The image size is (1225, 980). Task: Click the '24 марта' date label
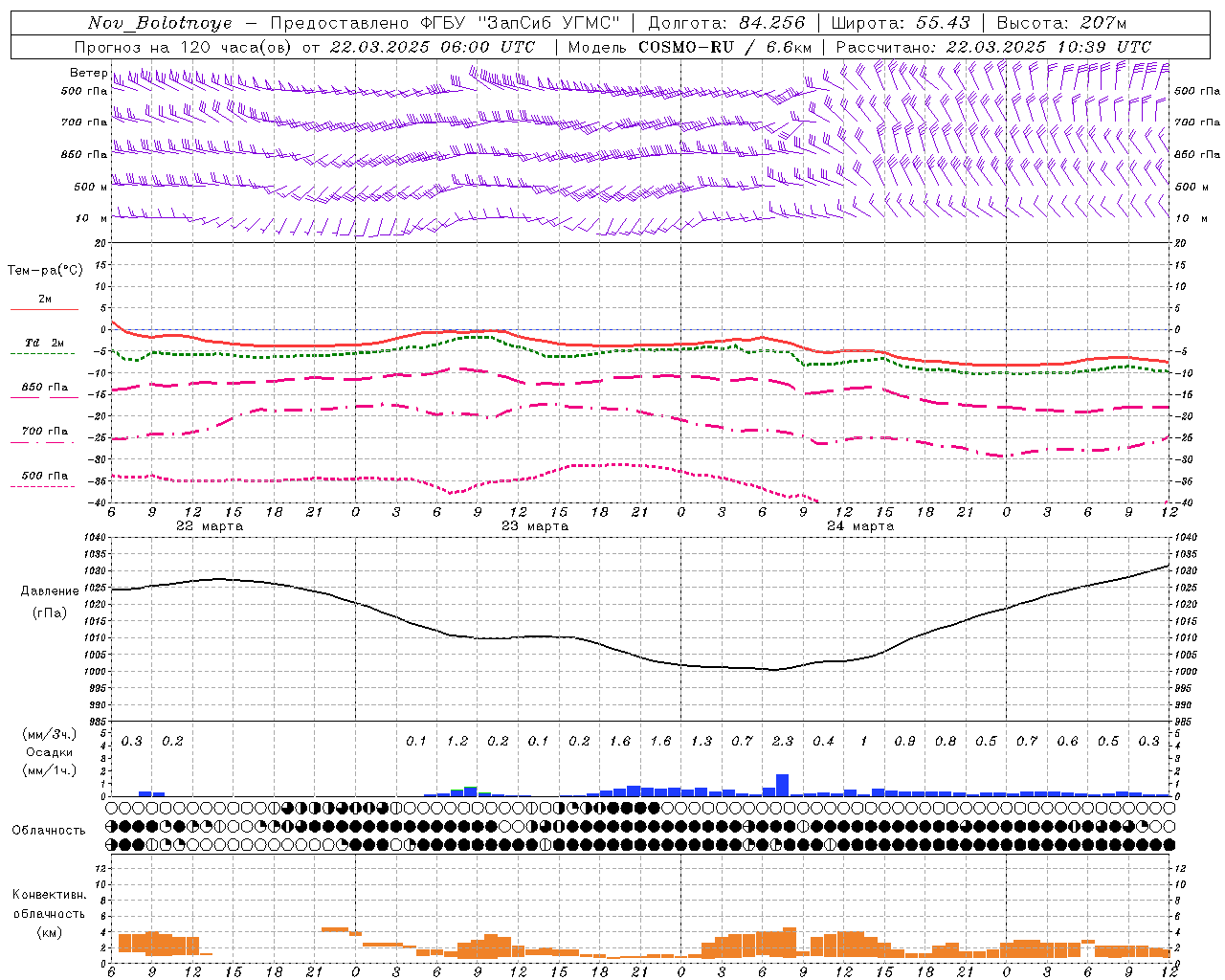[x=860, y=526]
